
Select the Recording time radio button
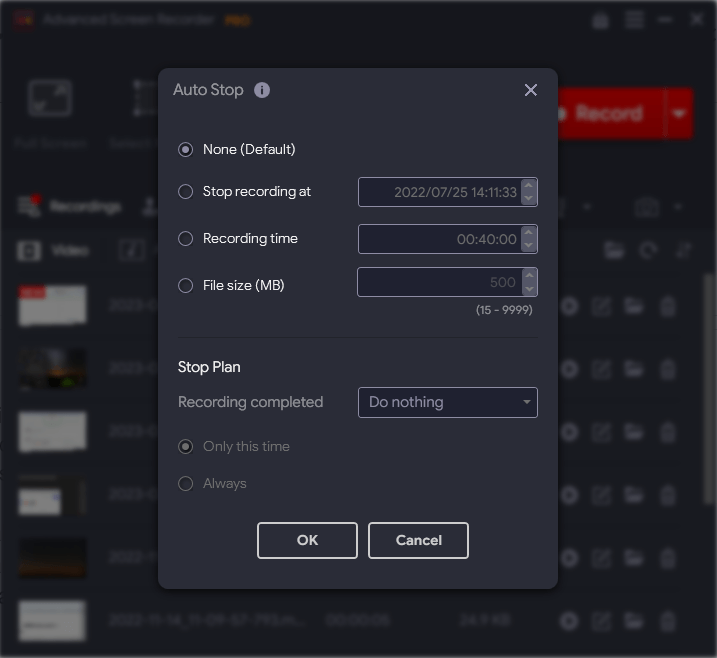coord(185,239)
